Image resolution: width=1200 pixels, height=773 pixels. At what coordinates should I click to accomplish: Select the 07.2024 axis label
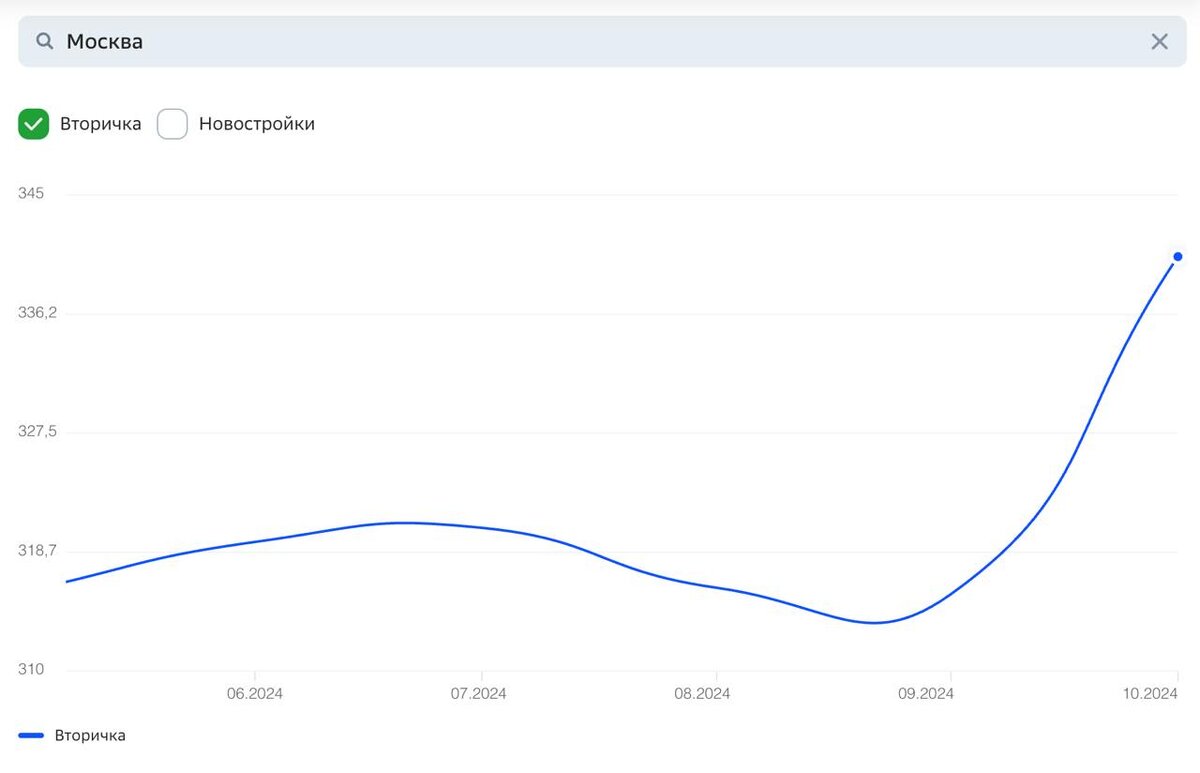pos(479,694)
